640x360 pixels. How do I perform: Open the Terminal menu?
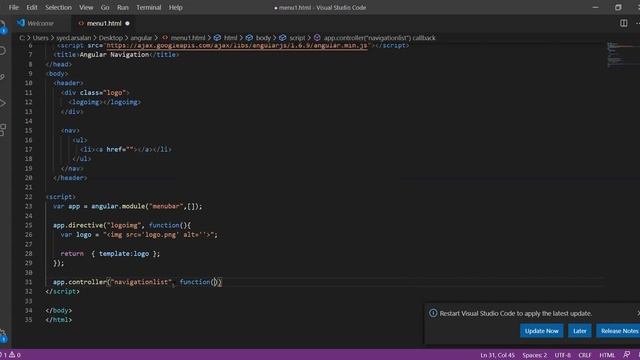149,7
